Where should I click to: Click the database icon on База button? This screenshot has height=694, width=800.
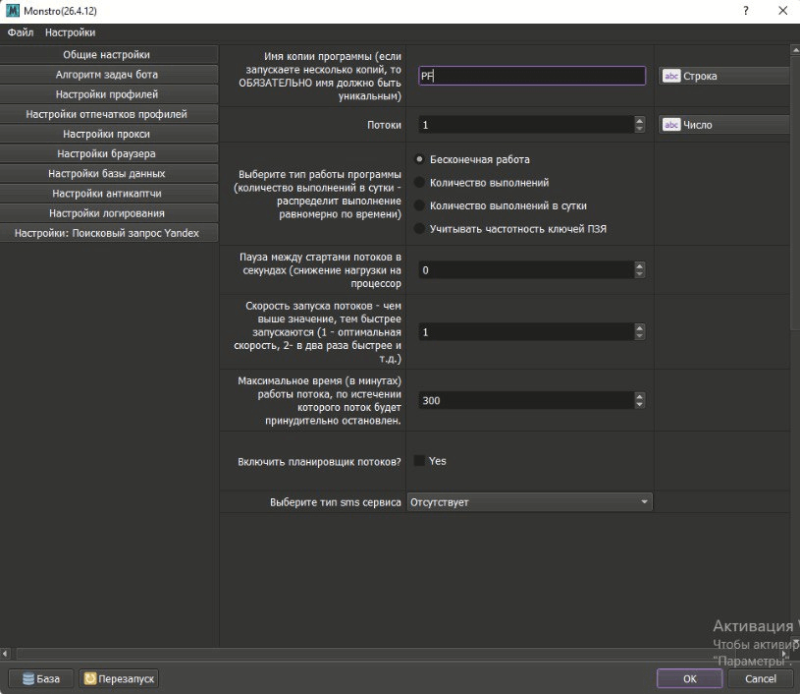pos(27,679)
